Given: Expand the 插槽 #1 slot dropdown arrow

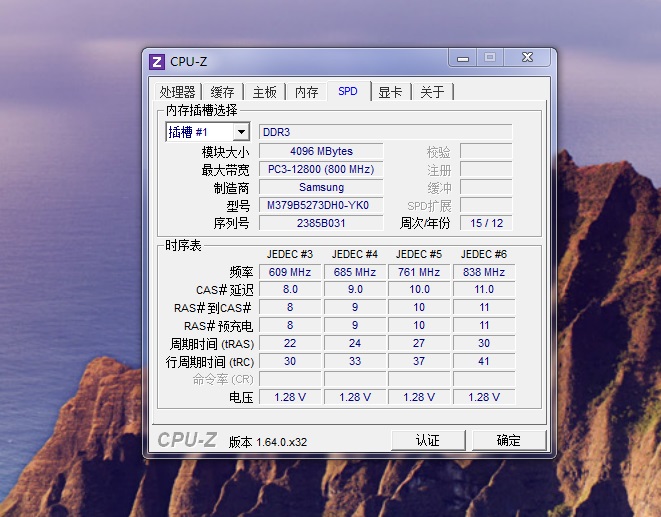Looking at the screenshot, I should (x=241, y=132).
